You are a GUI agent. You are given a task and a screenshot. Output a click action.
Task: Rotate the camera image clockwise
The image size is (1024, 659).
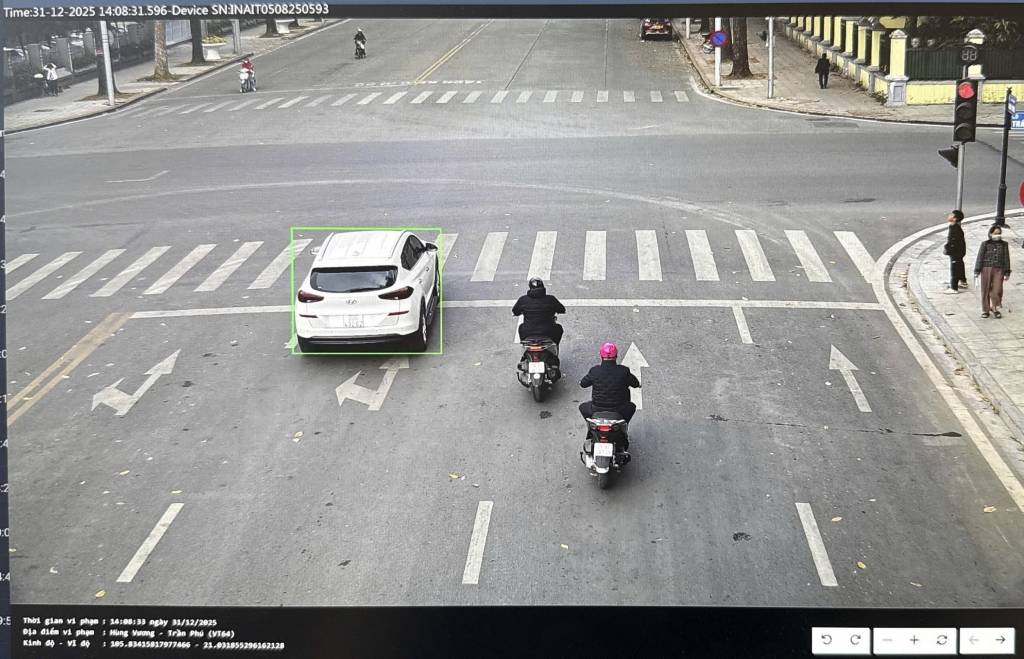click(855, 640)
